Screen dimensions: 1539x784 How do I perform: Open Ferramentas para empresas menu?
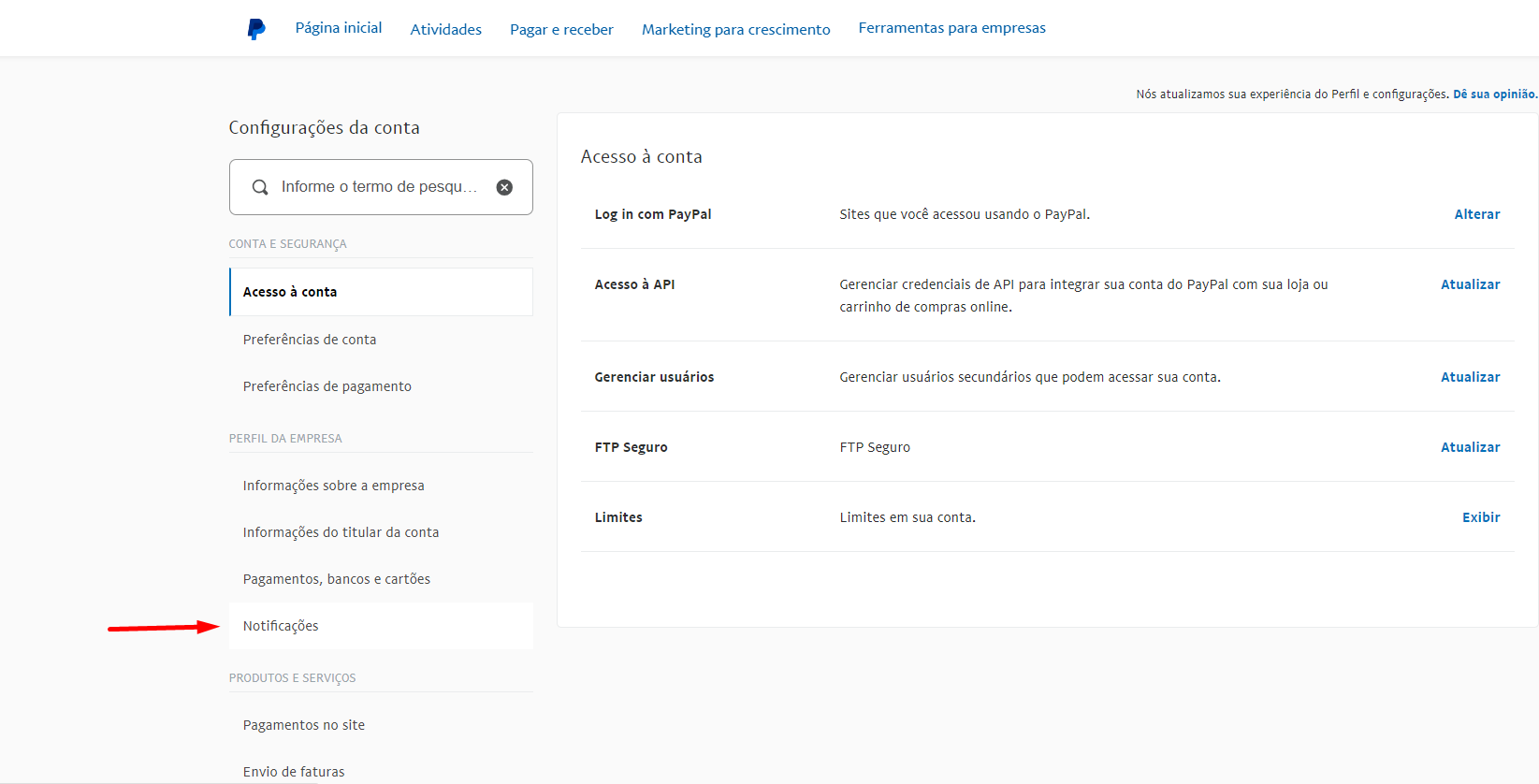952,28
